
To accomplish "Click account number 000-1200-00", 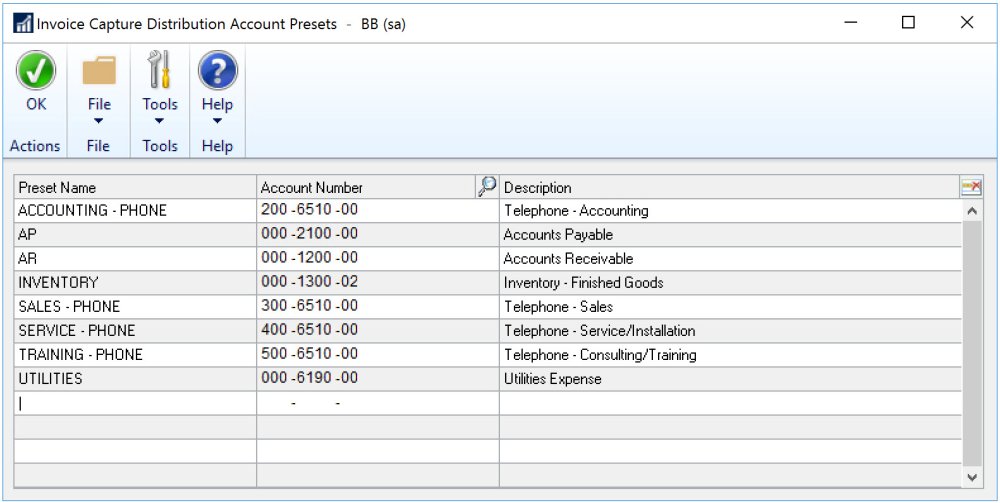I will pyautogui.click(x=309, y=258).
